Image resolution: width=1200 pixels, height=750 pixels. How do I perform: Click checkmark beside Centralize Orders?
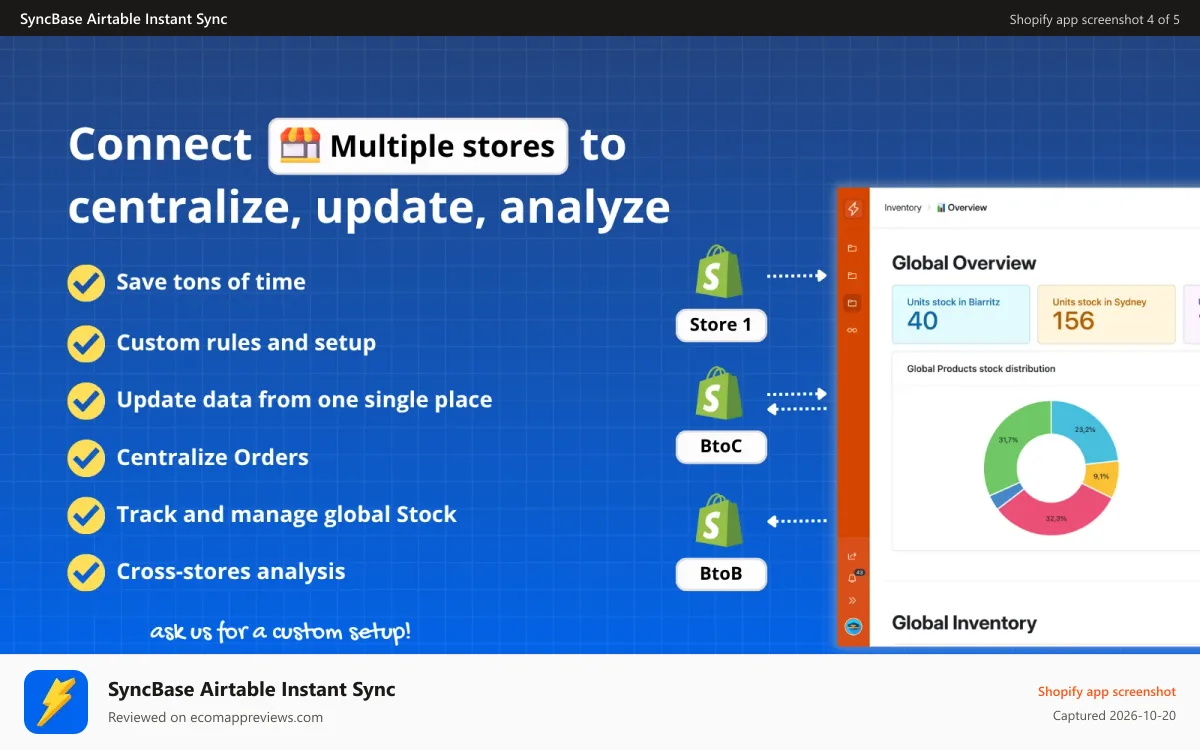(86, 458)
